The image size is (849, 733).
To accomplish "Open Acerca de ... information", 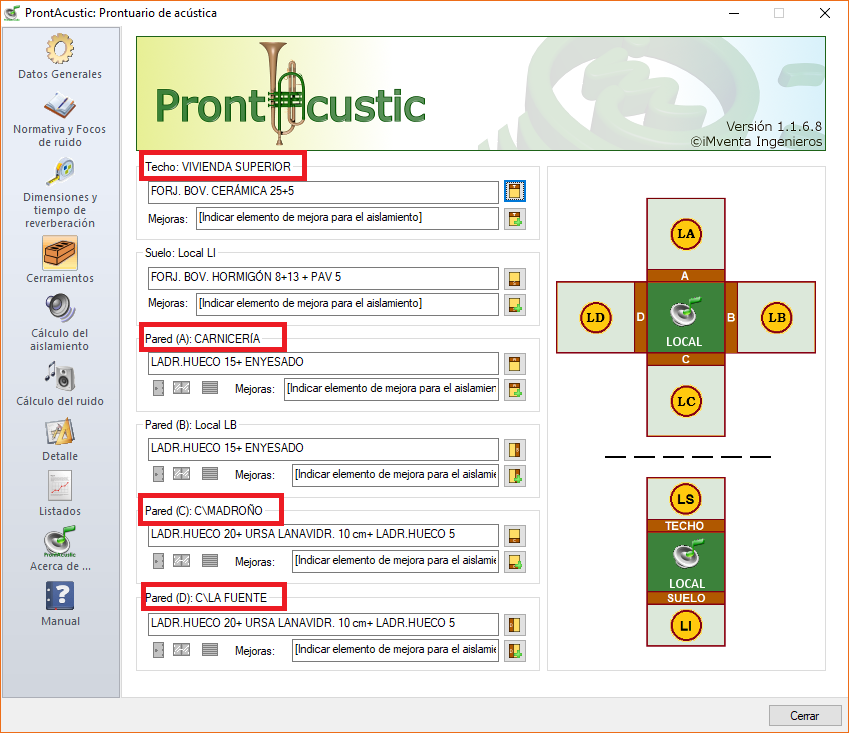I will click(x=60, y=549).
